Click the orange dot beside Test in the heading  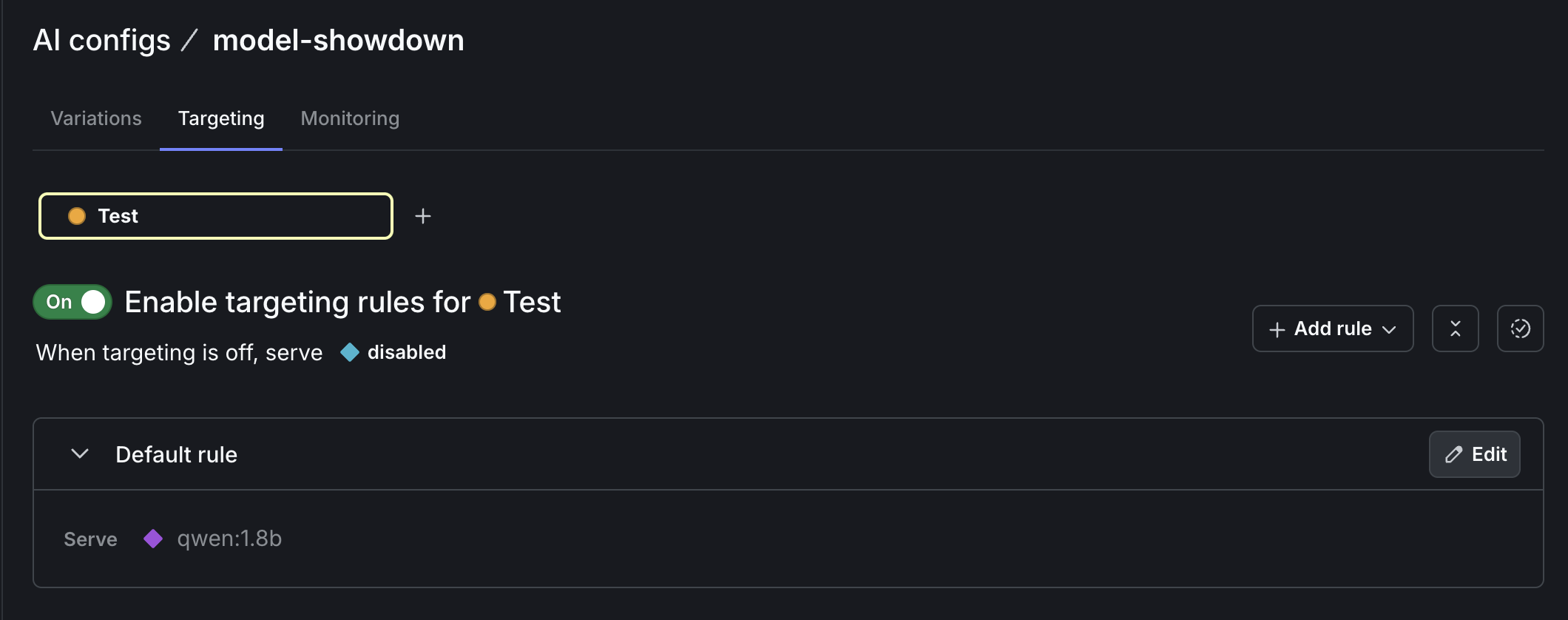coord(488,302)
